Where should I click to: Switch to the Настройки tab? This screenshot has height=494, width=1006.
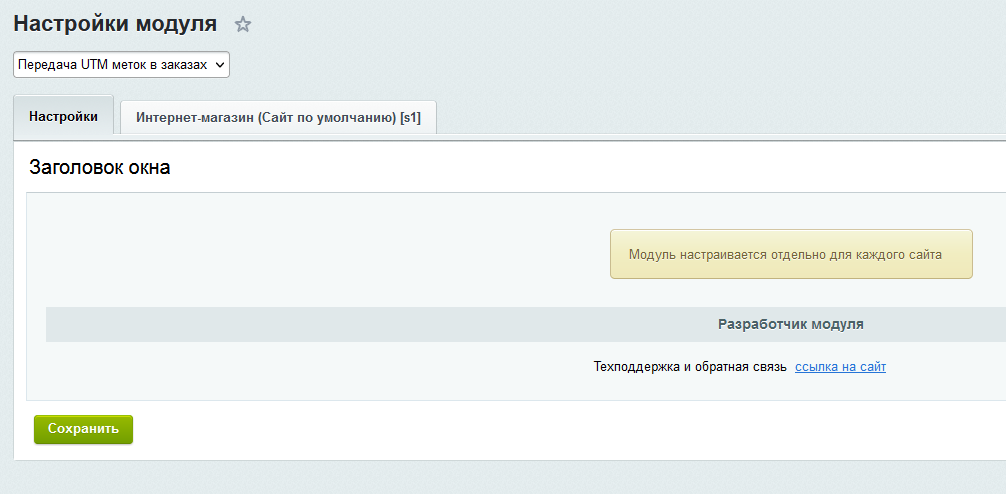(63, 117)
